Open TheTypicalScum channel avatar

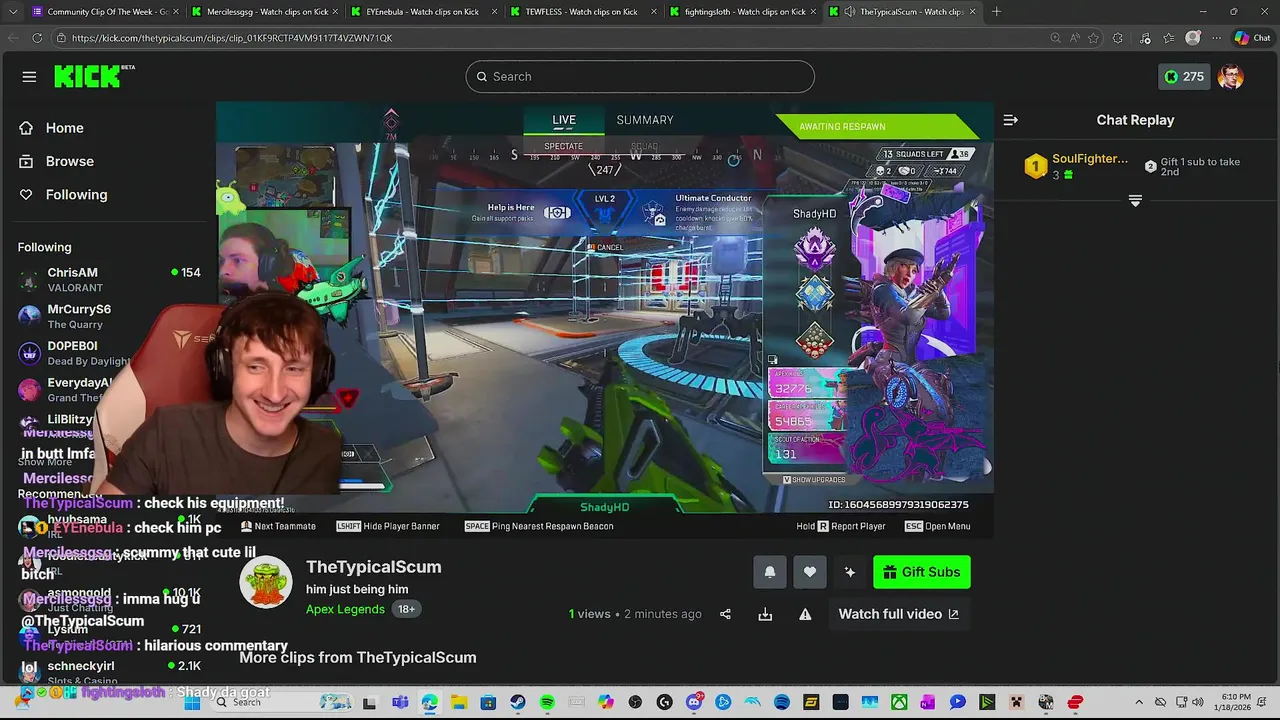266,582
